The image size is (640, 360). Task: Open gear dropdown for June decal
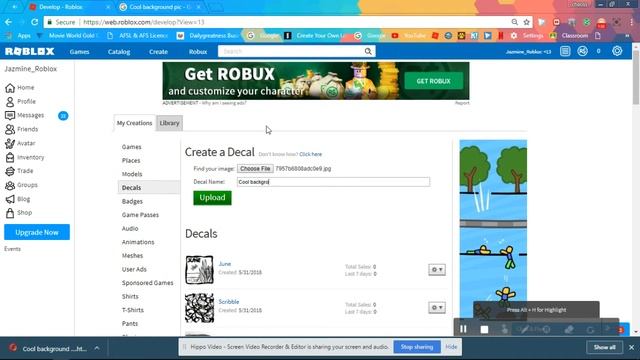tap(437, 269)
